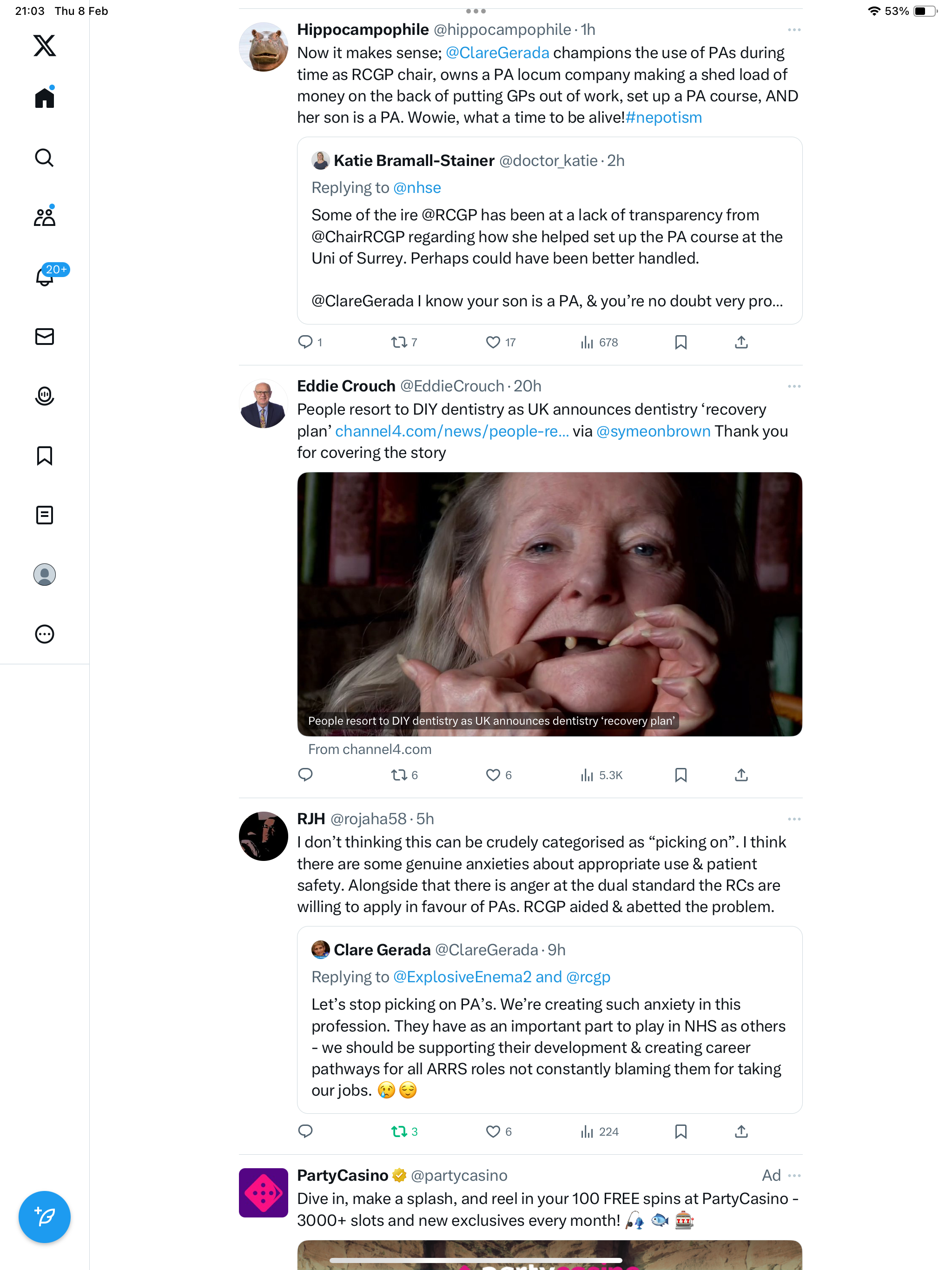Open the Search magnifier in sidebar
952x1270 pixels.
tap(44, 157)
